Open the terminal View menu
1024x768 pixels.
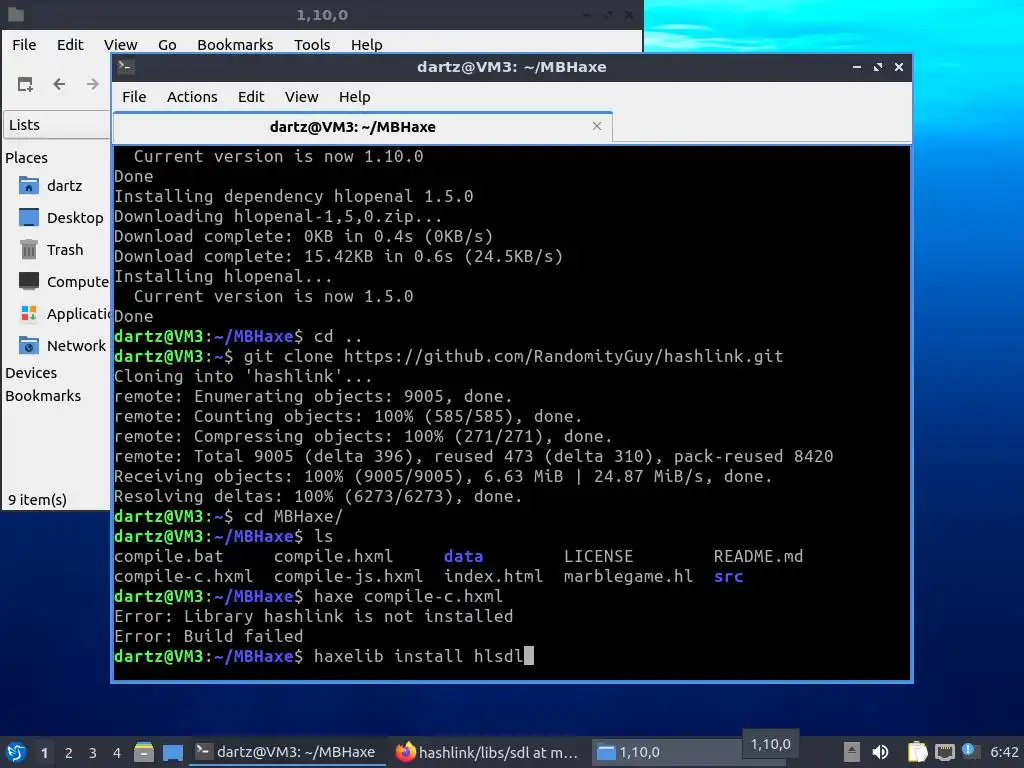[301, 97]
